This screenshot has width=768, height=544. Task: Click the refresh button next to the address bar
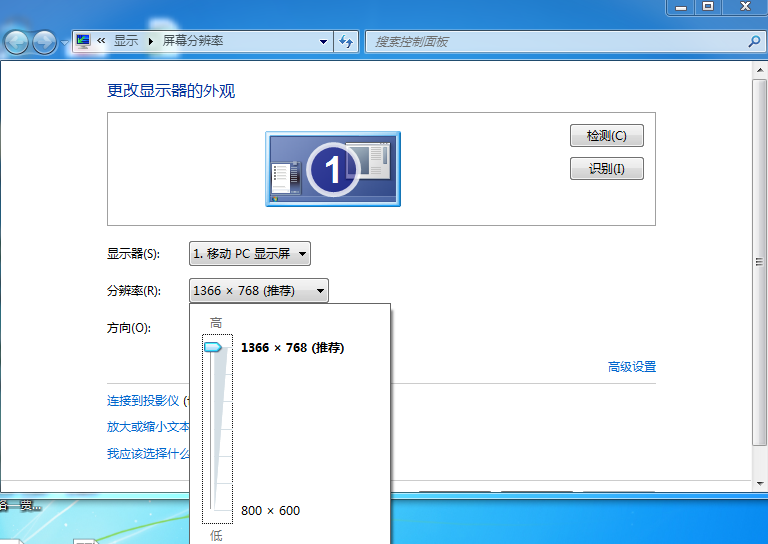click(x=346, y=42)
